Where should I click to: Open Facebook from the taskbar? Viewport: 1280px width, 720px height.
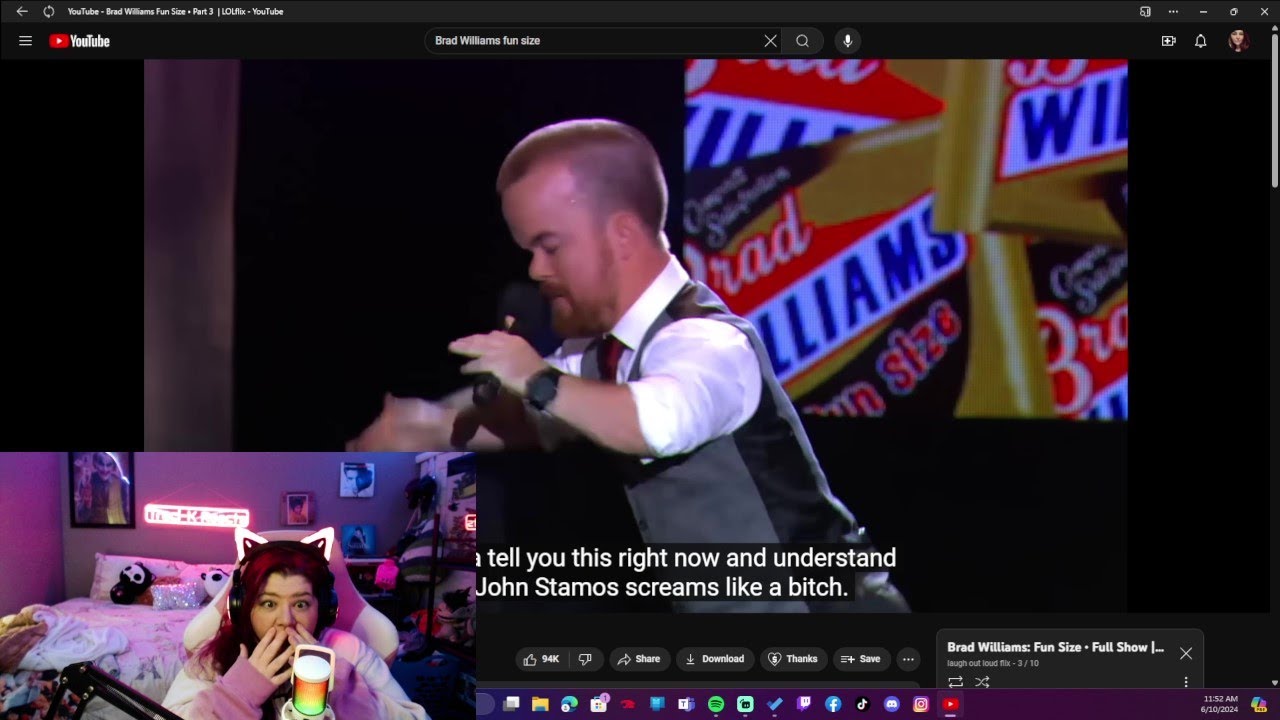[833, 704]
